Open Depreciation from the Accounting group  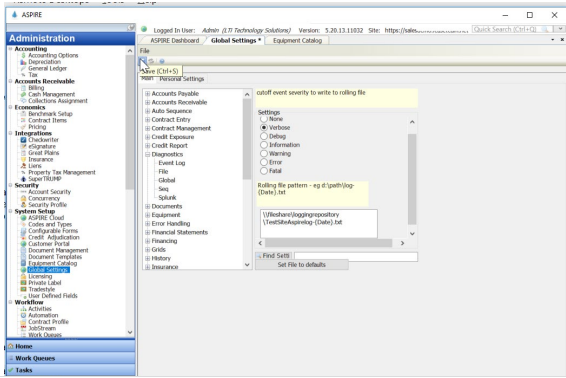click(x=44, y=62)
